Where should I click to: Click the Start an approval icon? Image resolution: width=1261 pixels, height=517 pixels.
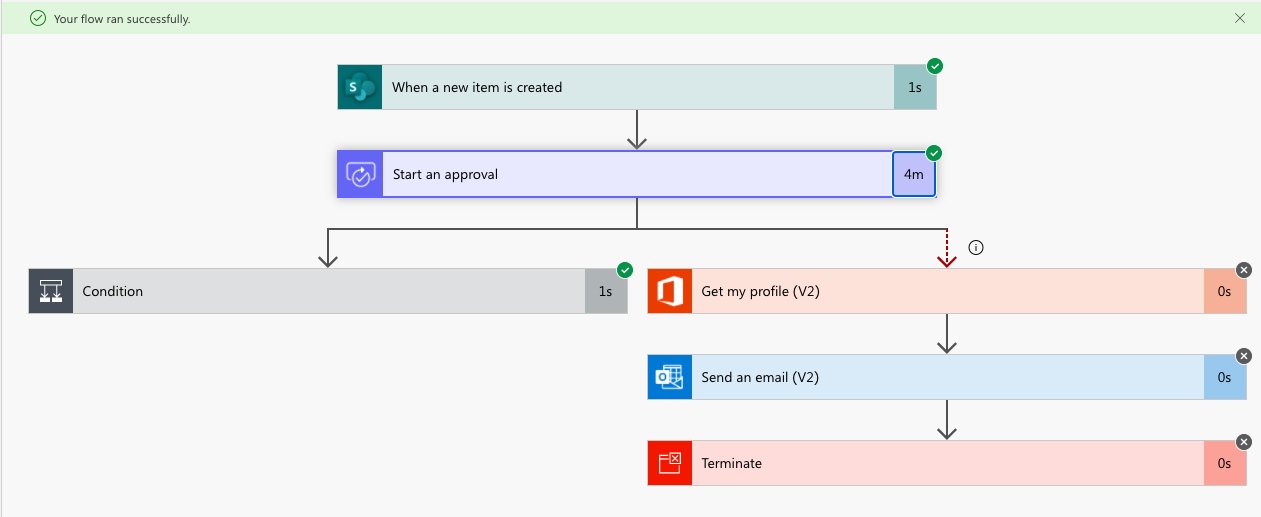[x=360, y=174]
